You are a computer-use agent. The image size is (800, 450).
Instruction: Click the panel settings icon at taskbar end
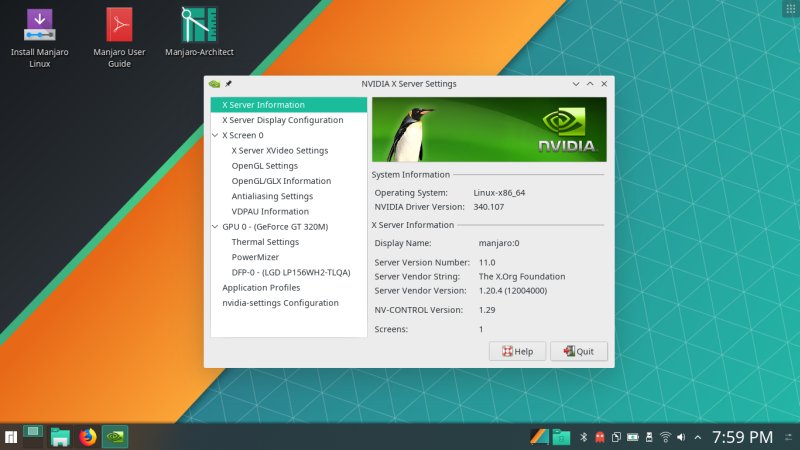coord(789,437)
